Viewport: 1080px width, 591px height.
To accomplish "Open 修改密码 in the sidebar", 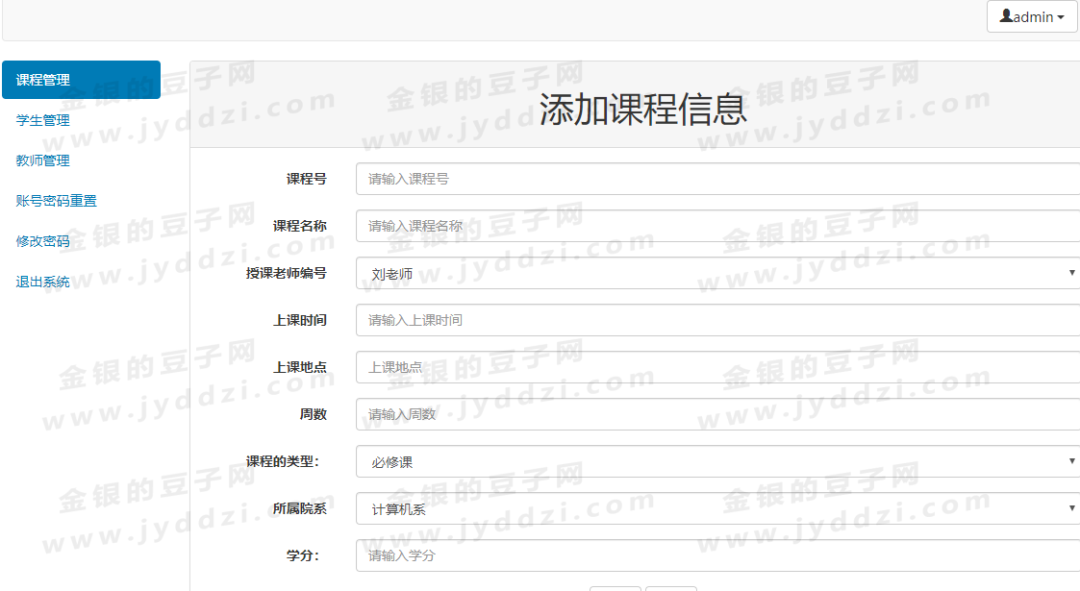I will coord(43,241).
